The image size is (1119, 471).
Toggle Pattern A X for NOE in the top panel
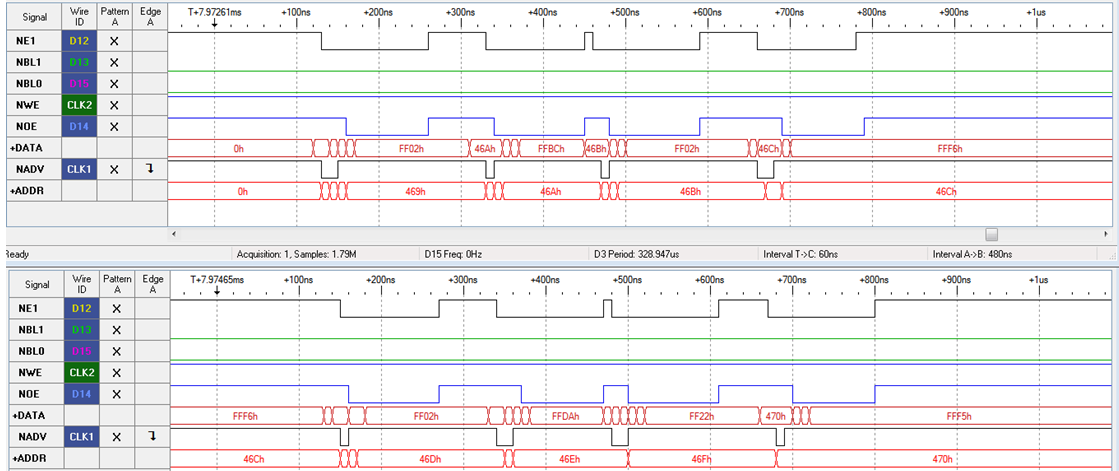[x=113, y=127]
